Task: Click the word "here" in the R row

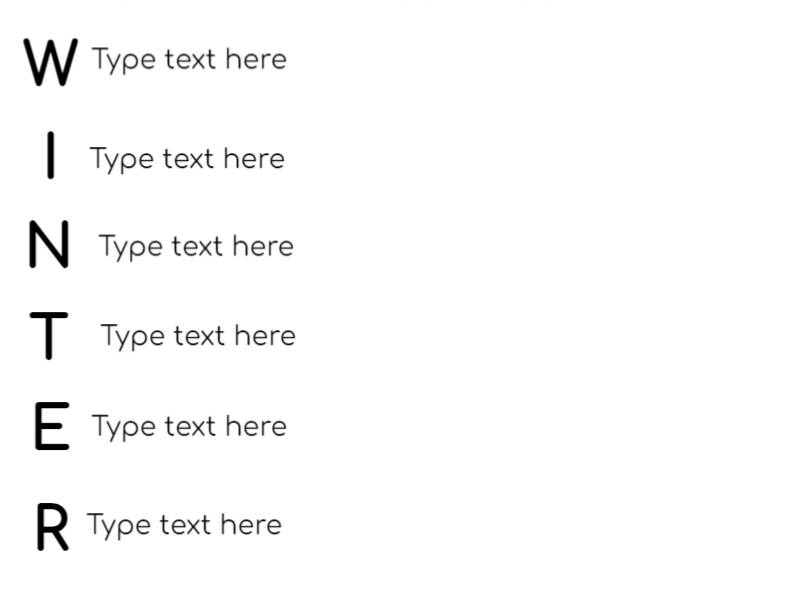Action: [250, 525]
